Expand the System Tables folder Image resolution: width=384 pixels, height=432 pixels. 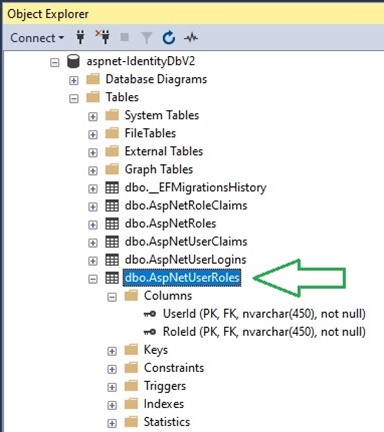[x=93, y=116]
